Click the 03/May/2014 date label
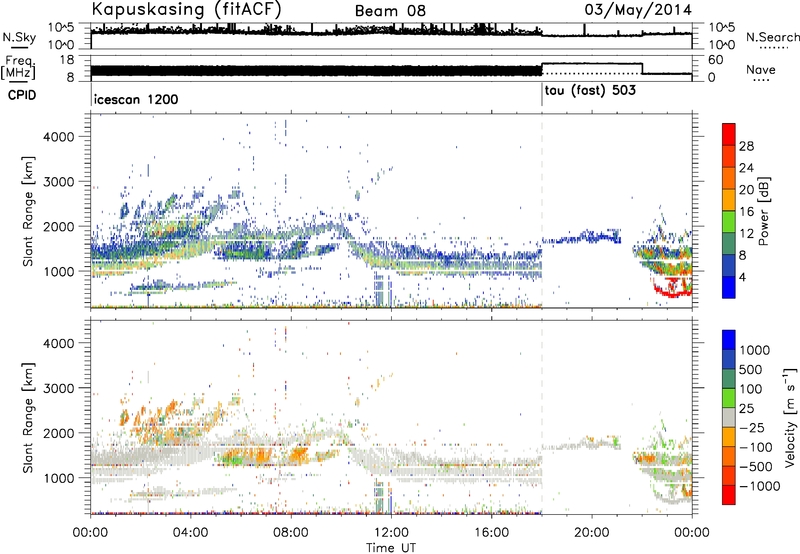The image size is (800, 554). (x=638, y=10)
